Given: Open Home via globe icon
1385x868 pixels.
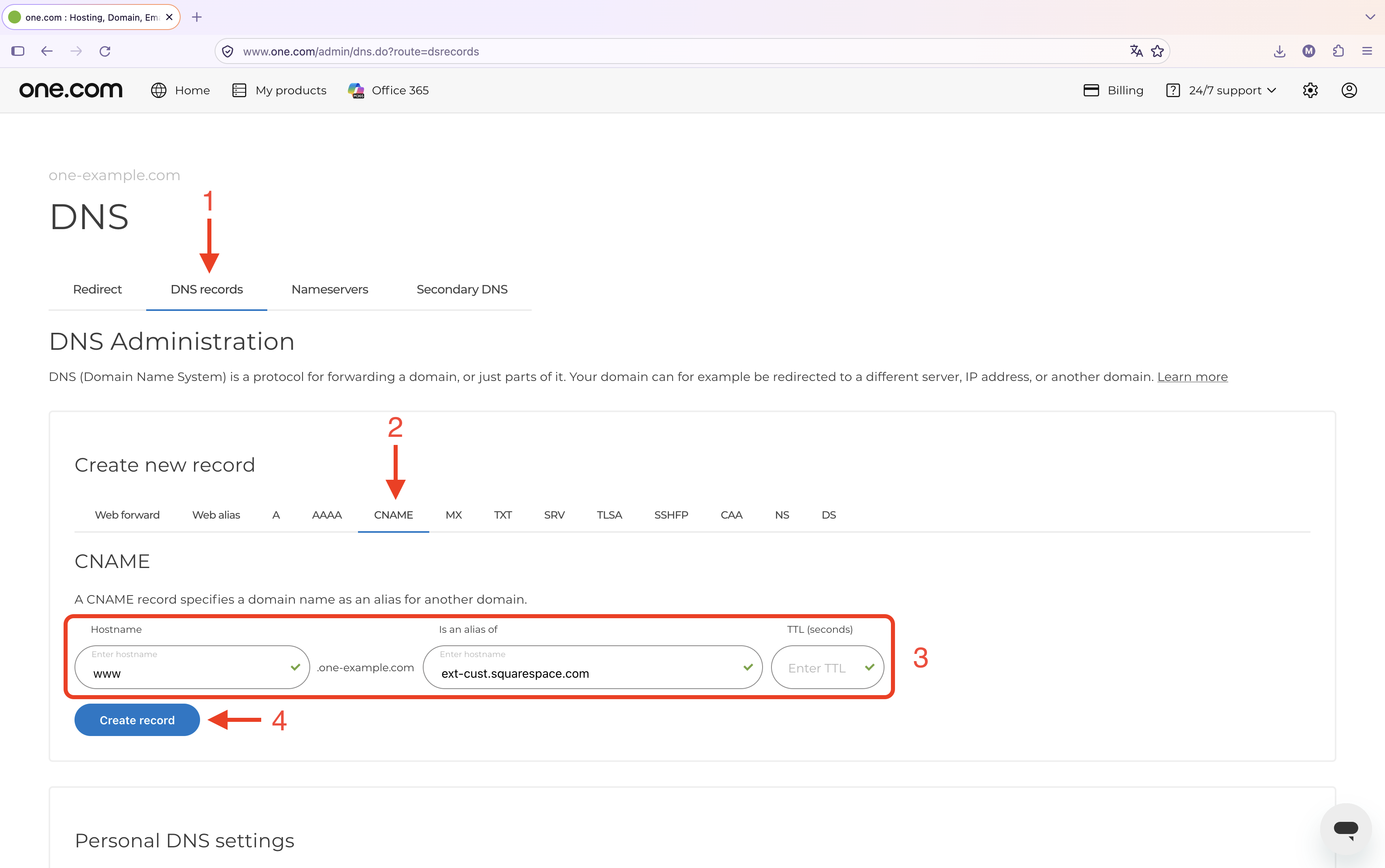Looking at the screenshot, I should (x=158, y=90).
